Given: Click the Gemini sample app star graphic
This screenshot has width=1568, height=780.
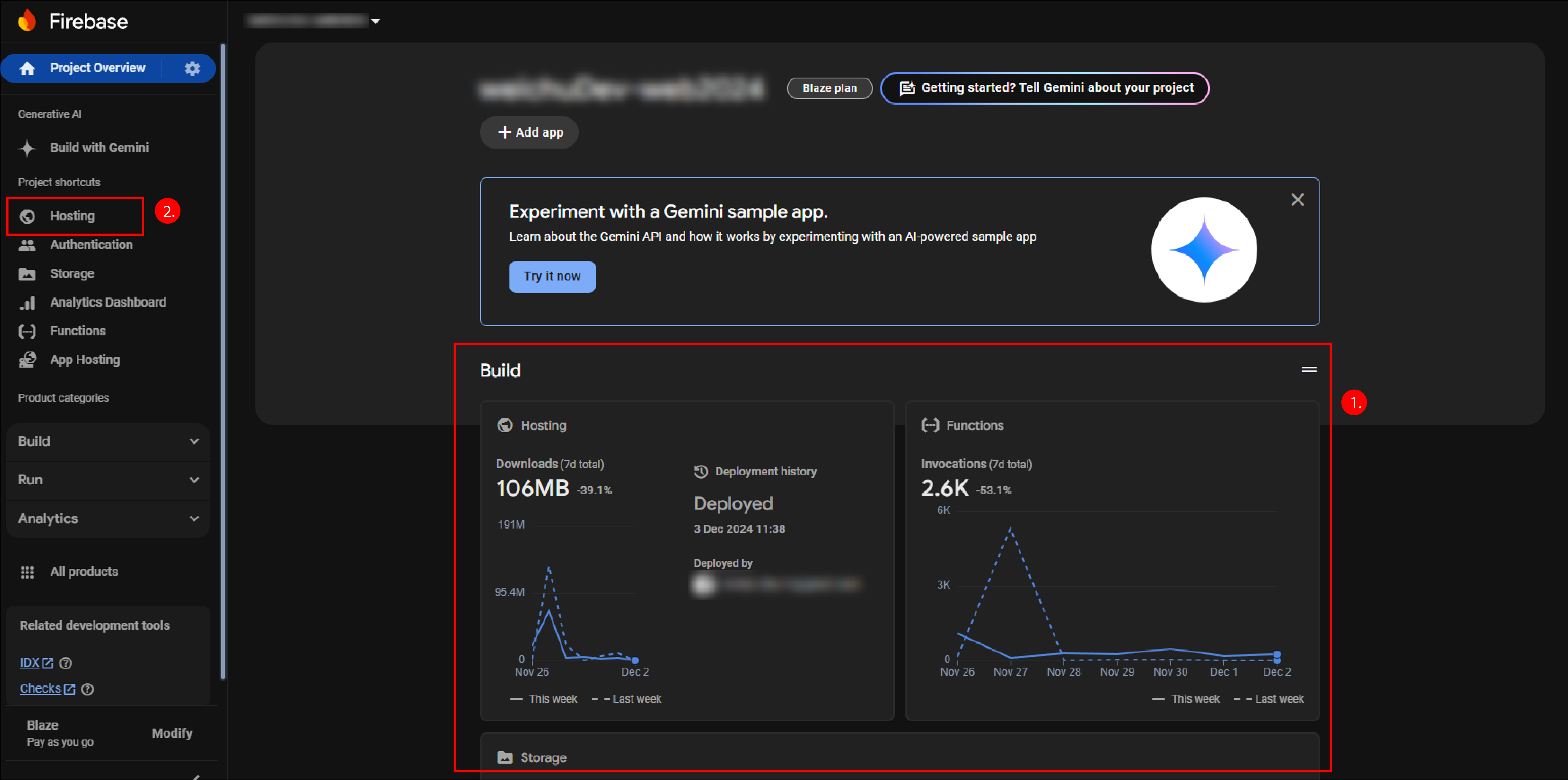Looking at the screenshot, I should (1204, 250).
